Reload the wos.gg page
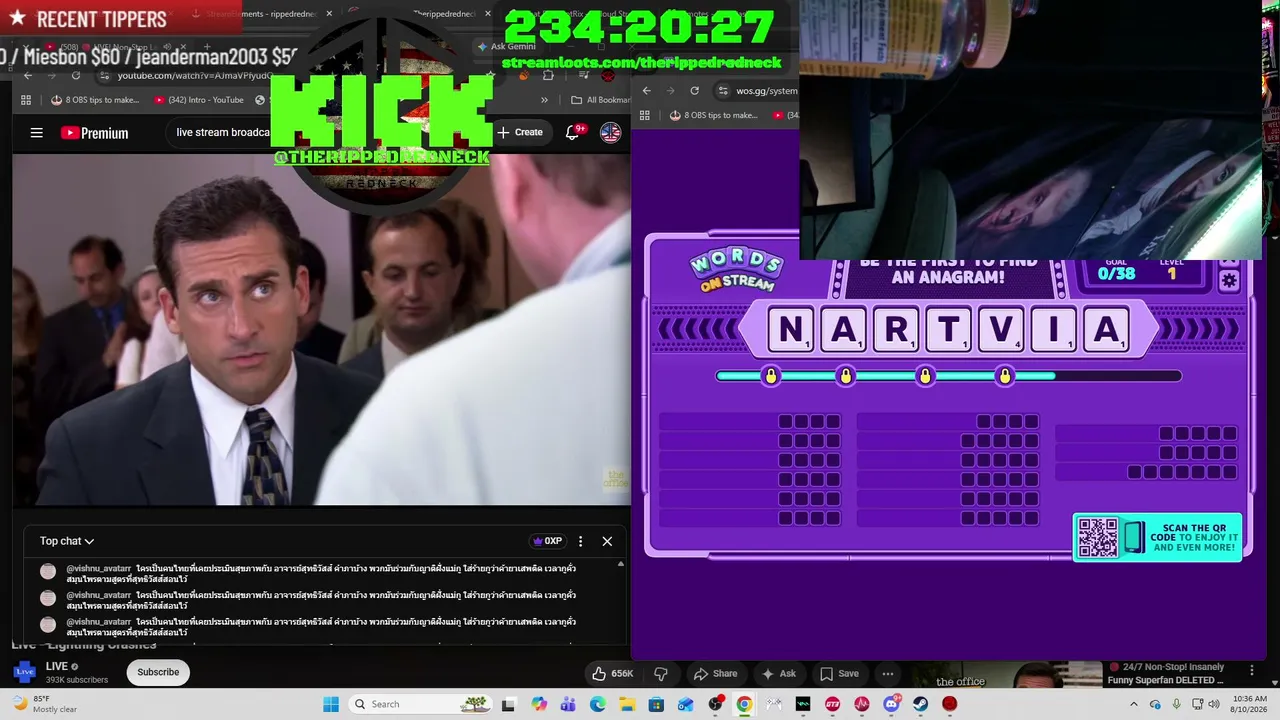This screenshot has height=720, width=1280. point(695,90)
